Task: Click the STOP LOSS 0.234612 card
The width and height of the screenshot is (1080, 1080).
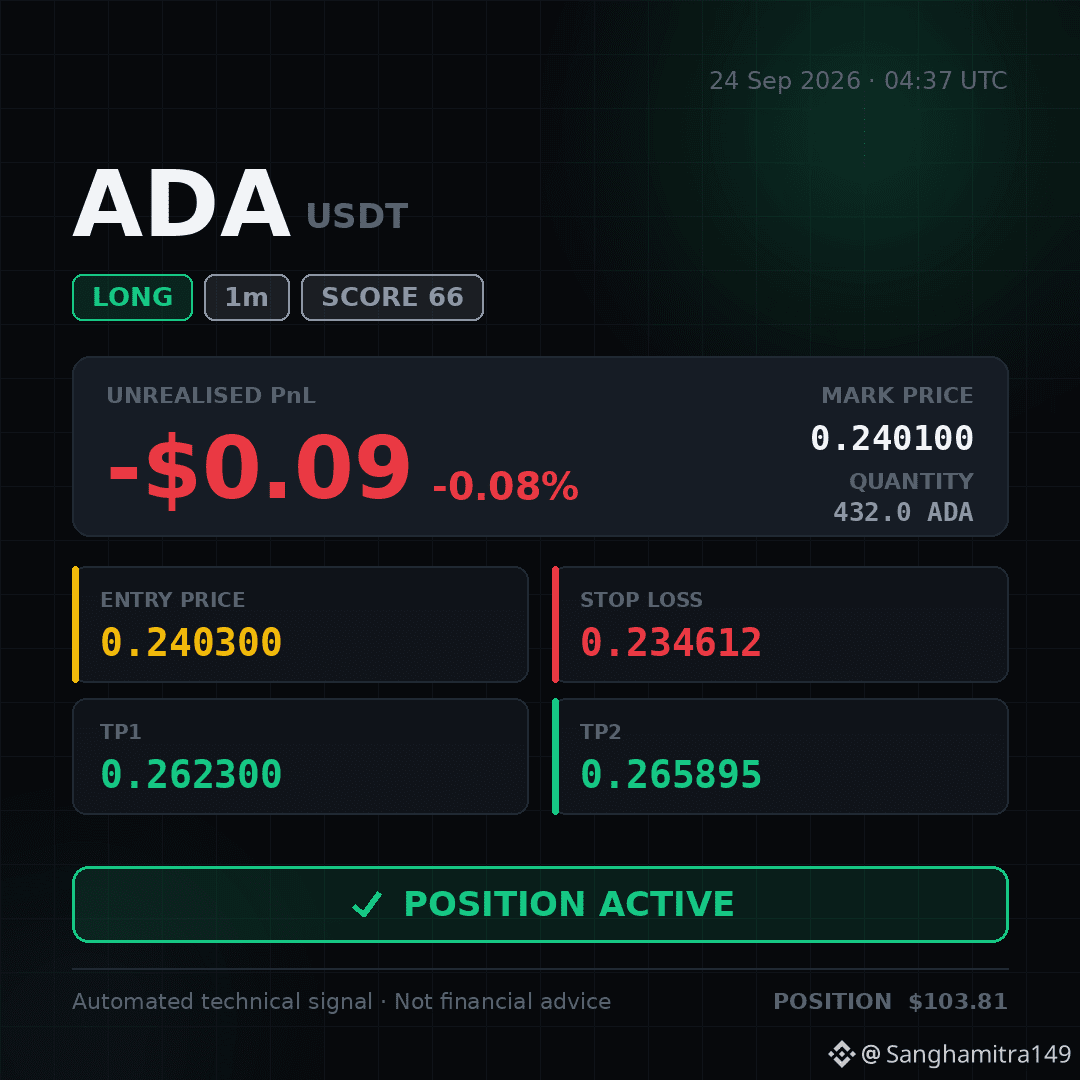Action: point(780,625)
